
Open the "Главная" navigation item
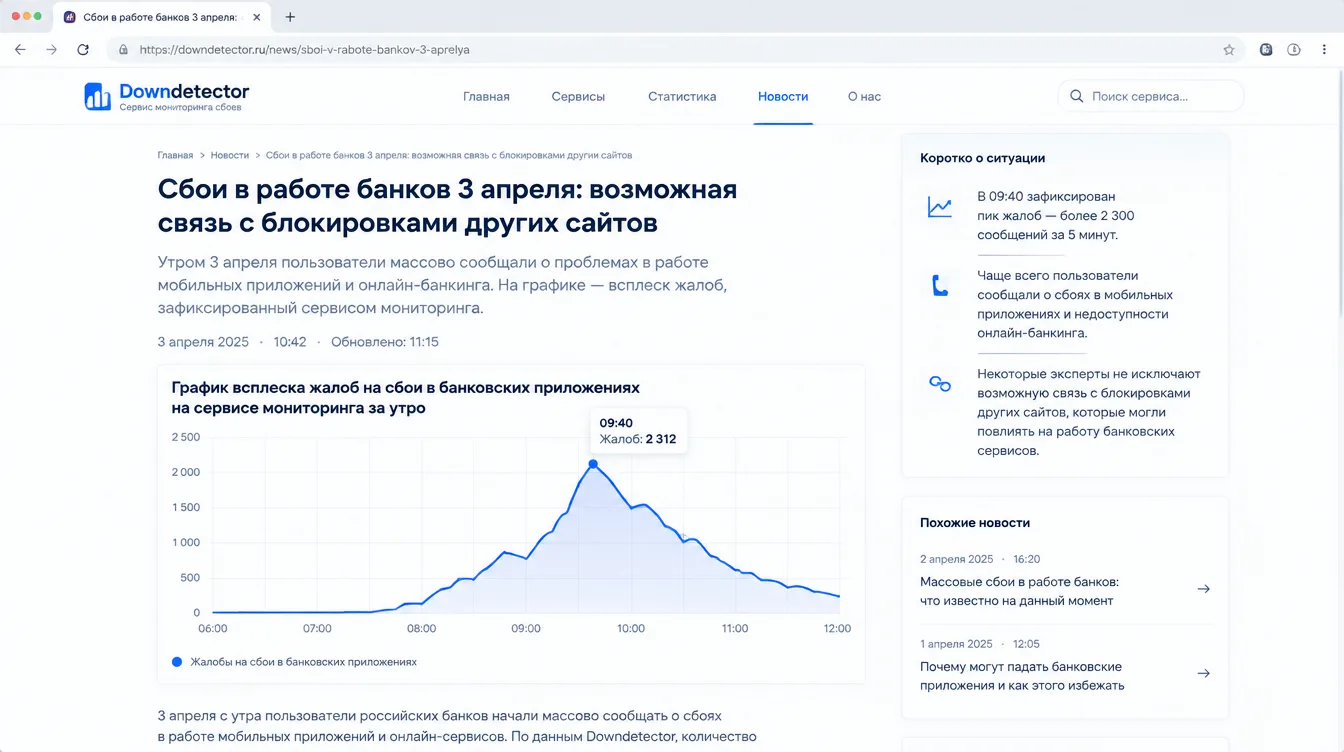click(486, 97)
